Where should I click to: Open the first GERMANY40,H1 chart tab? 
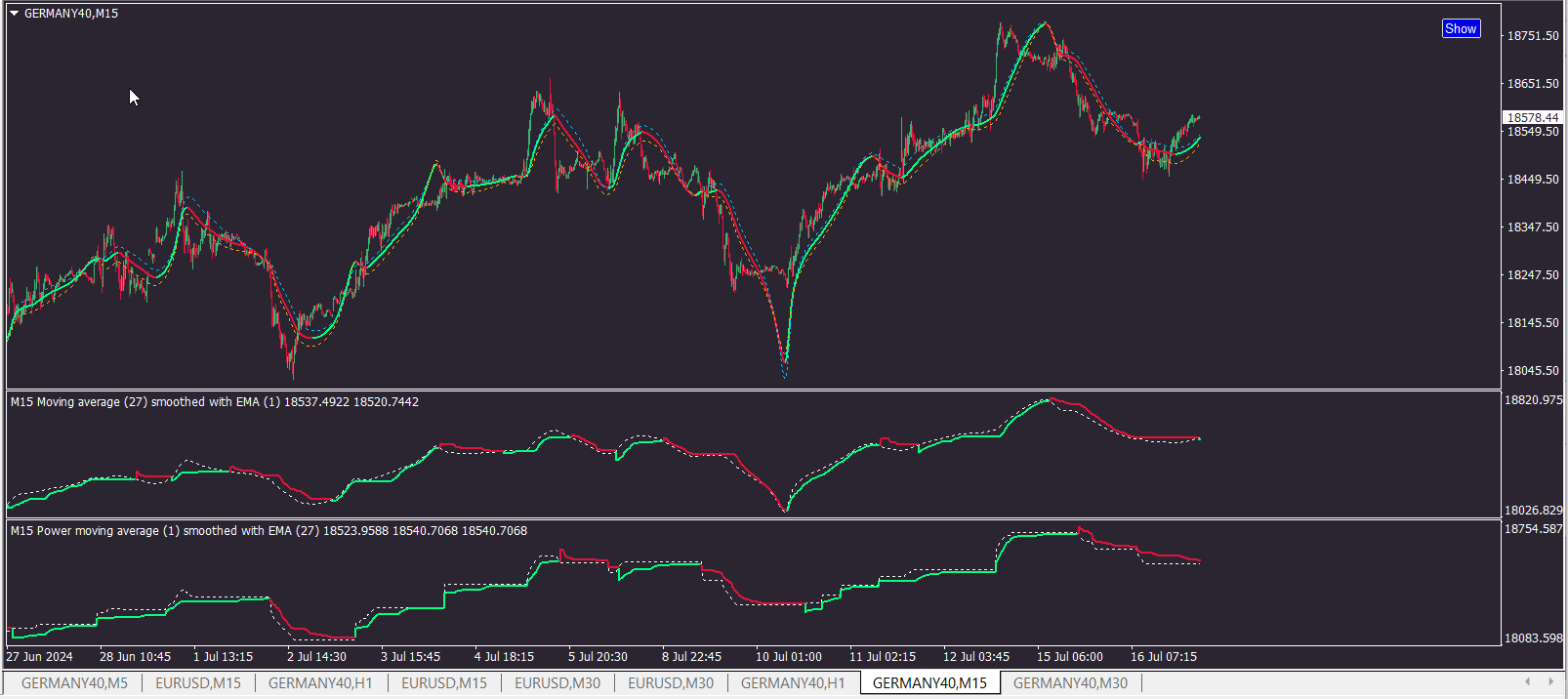(320, 683)
